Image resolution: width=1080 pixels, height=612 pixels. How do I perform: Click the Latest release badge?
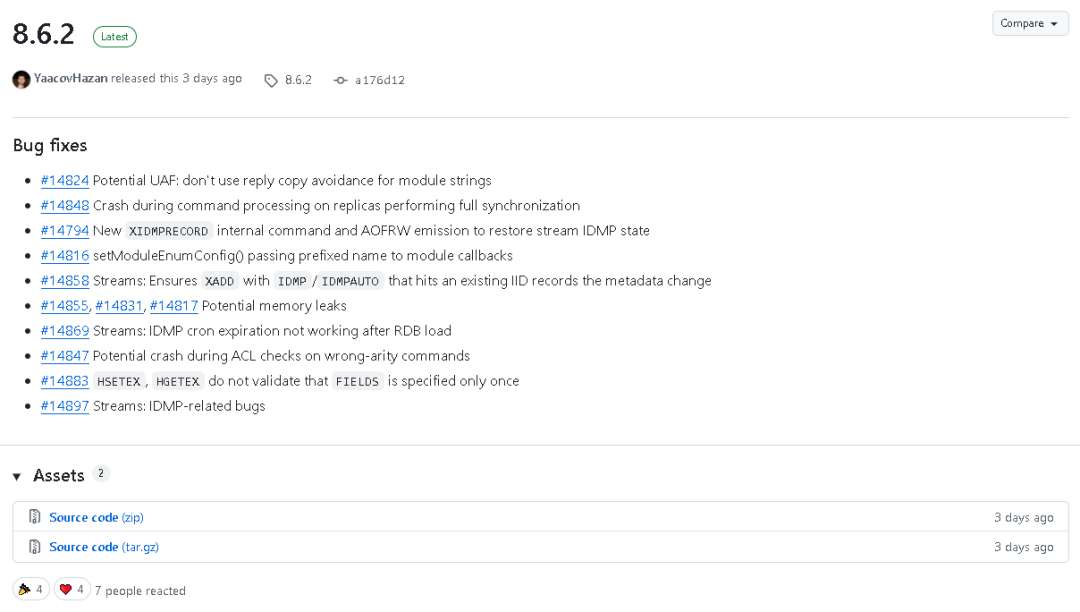click(x=115, y=36)
